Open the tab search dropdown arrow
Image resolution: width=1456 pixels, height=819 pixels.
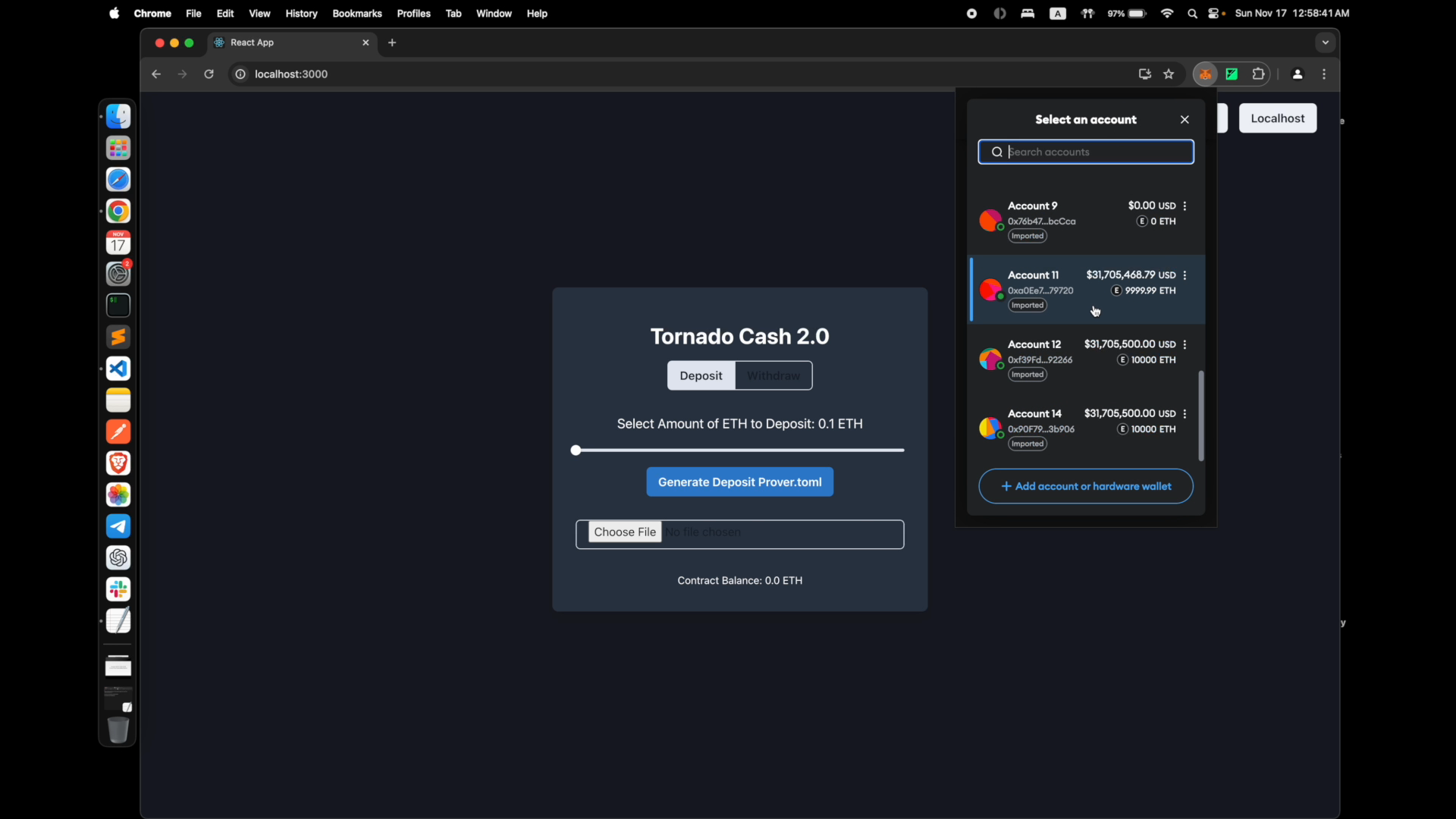1326,42
